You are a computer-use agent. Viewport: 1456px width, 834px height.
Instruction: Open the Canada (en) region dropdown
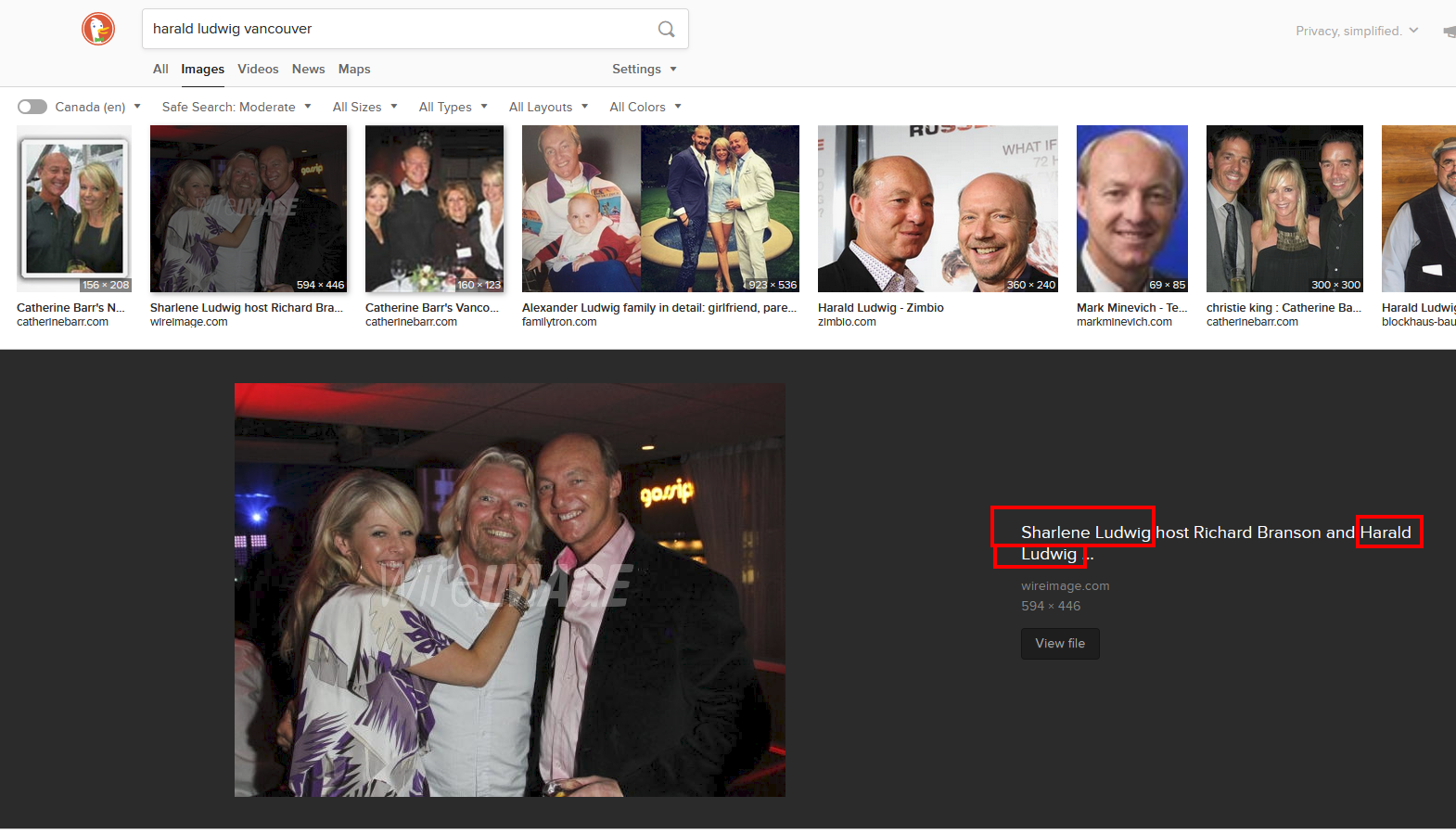tap(97, 107)
